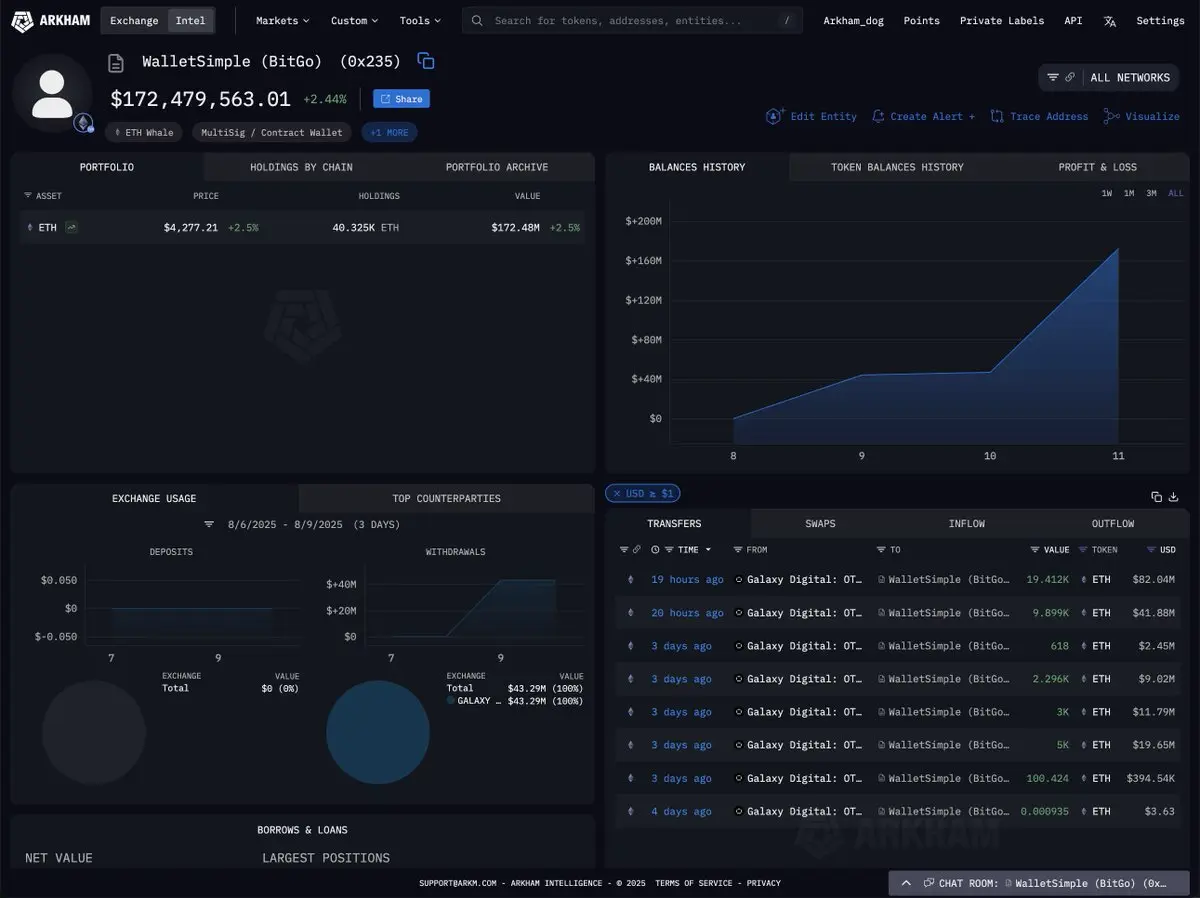Click the Create Alert bell icon
Screen dimensions: 1200x898
(x=878, y=117)
